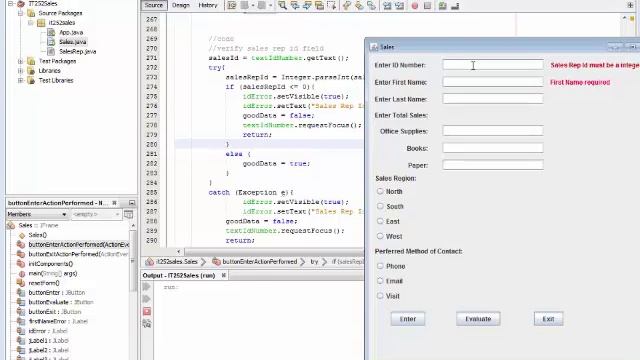The width and height of the screenshot is (640, 360).
Task: Click the Enter ID Number text field
Action: click(493, 64)
